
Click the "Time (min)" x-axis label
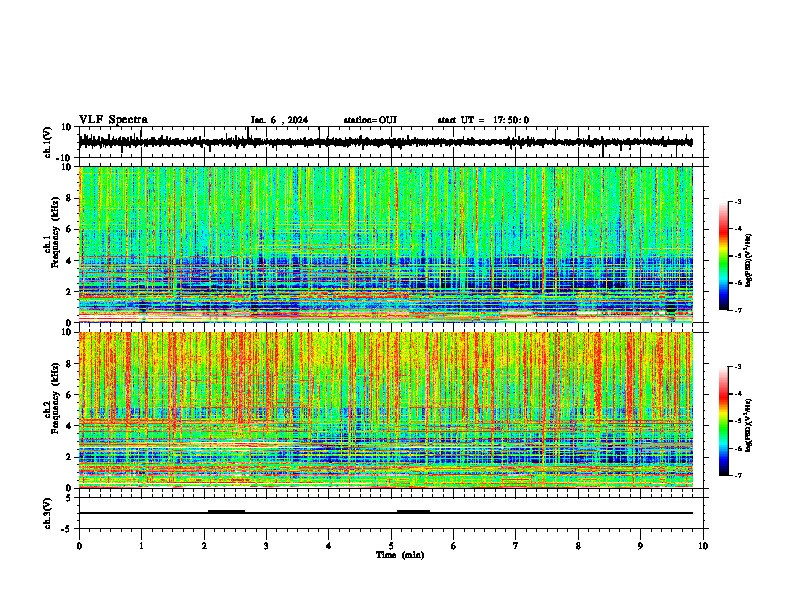click(x=400, y=555)
